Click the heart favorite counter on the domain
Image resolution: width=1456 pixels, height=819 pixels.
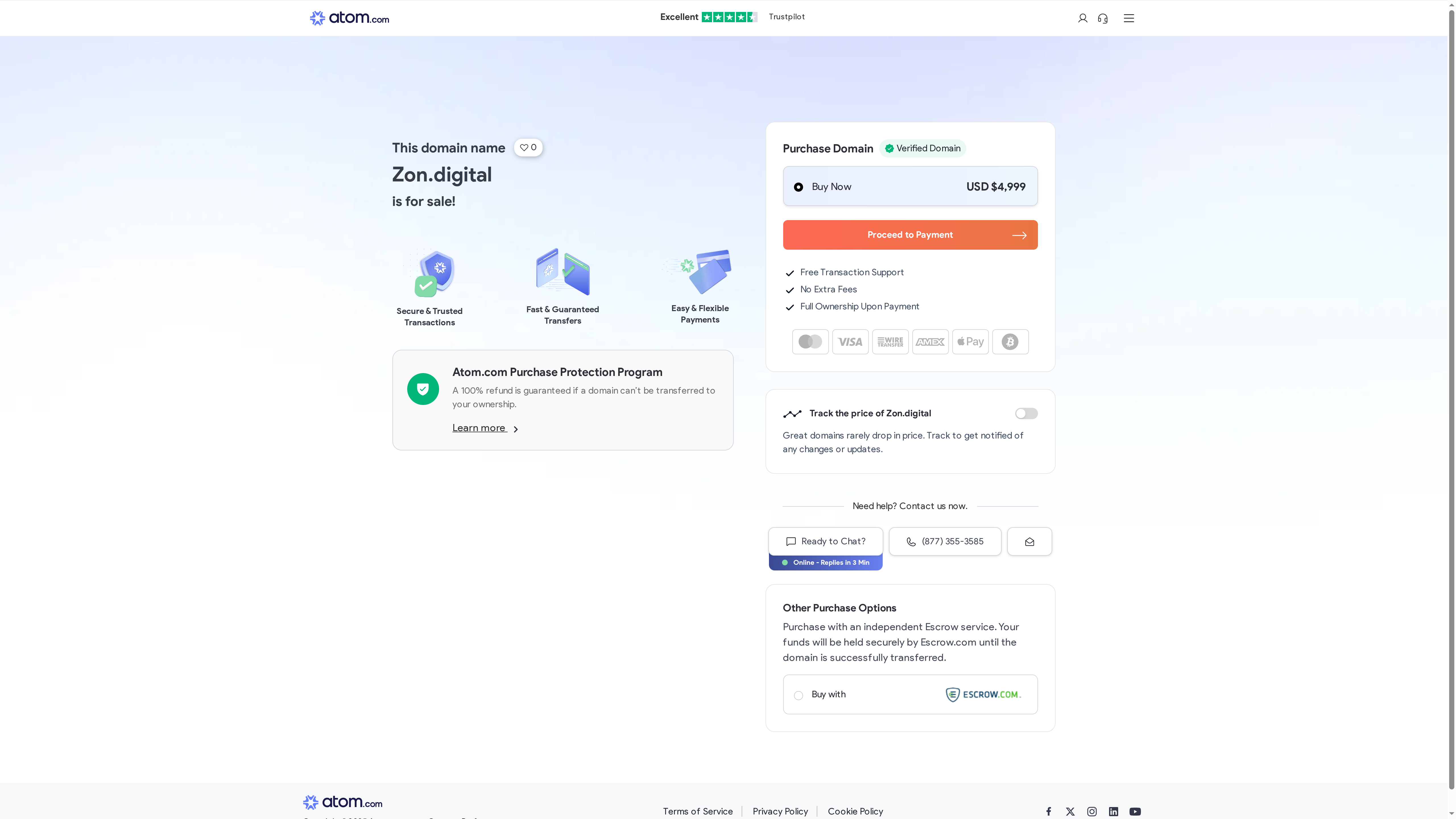tap(528, 148)
